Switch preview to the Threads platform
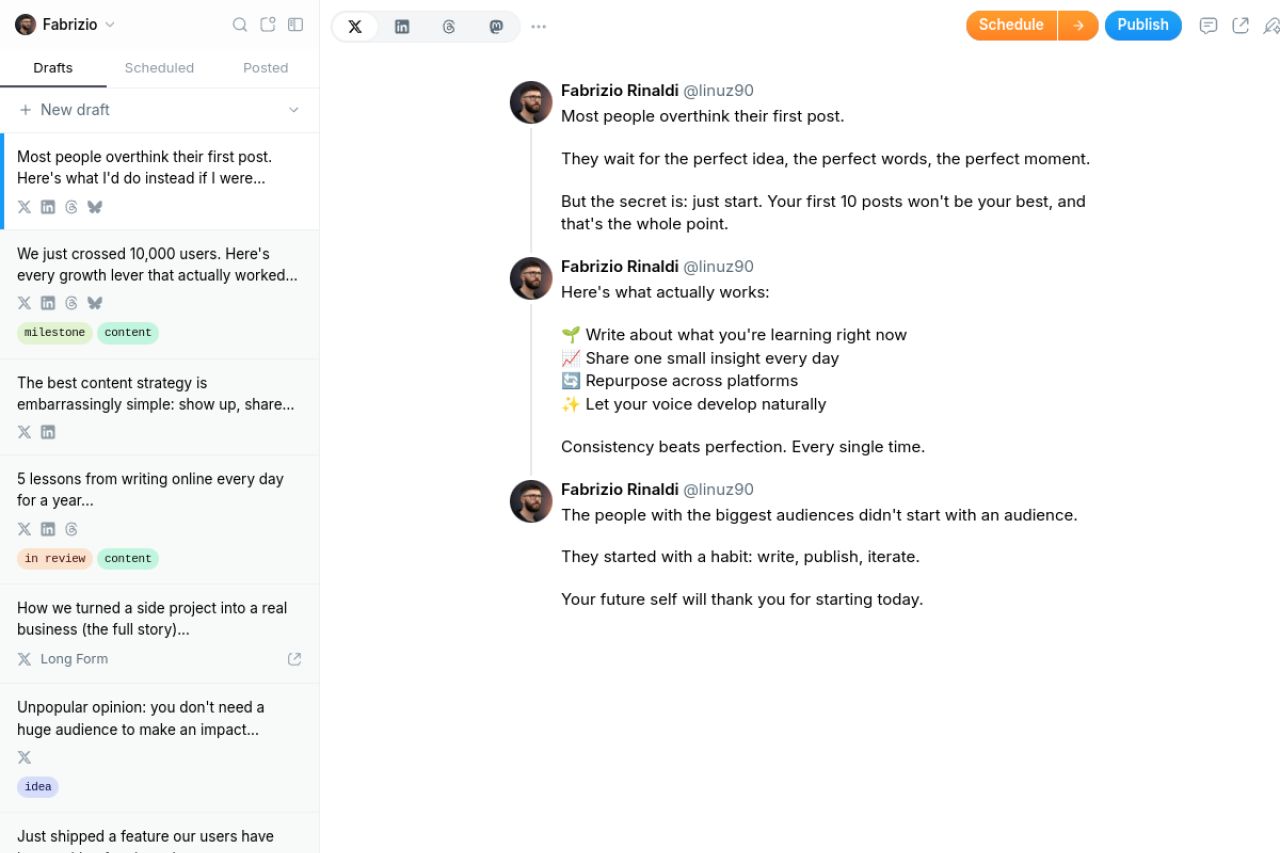The image size is (1280, 853). pyautogui.click(x=449, y=27)
